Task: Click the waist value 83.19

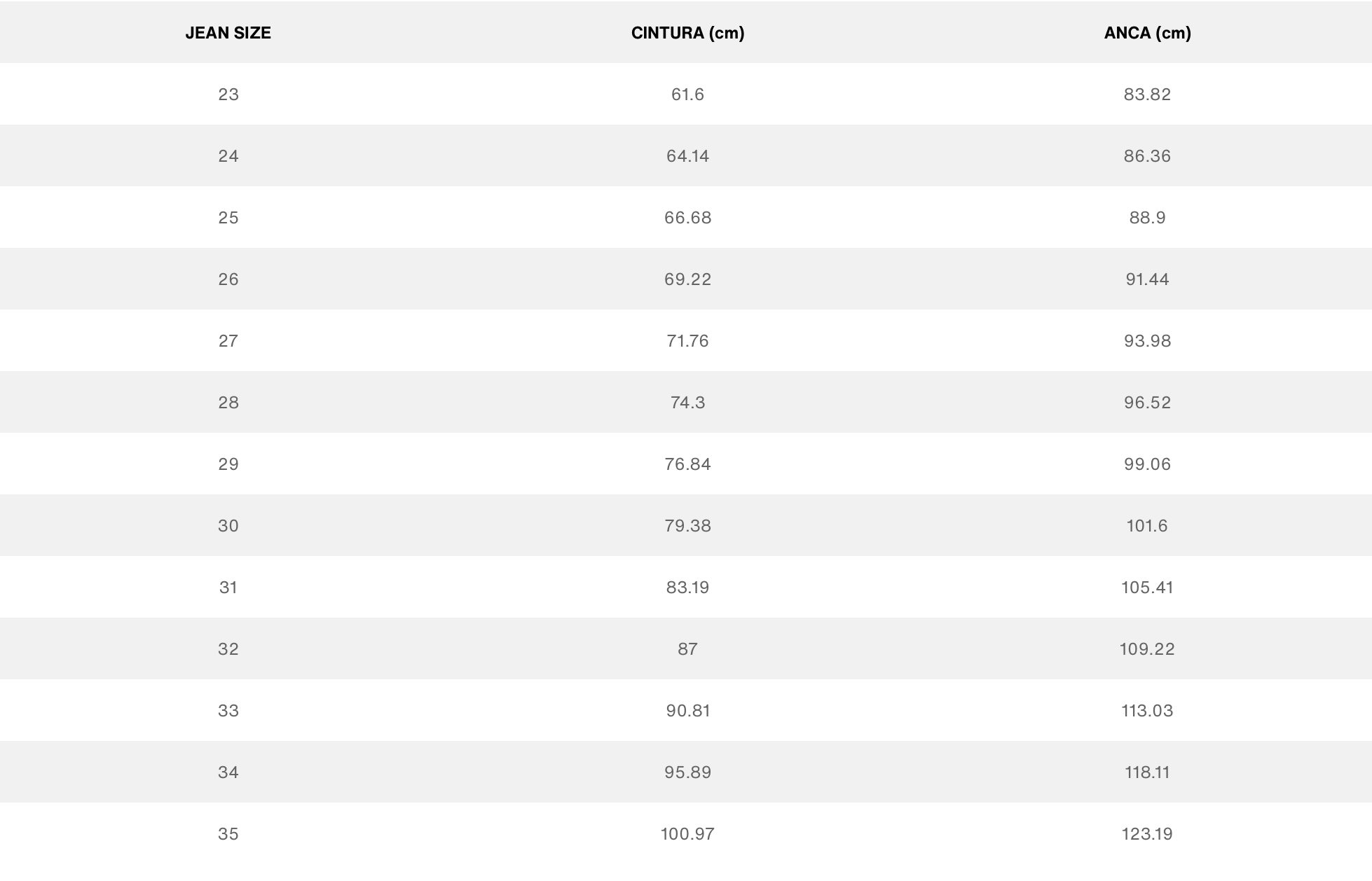Action: tap(687, 588)
